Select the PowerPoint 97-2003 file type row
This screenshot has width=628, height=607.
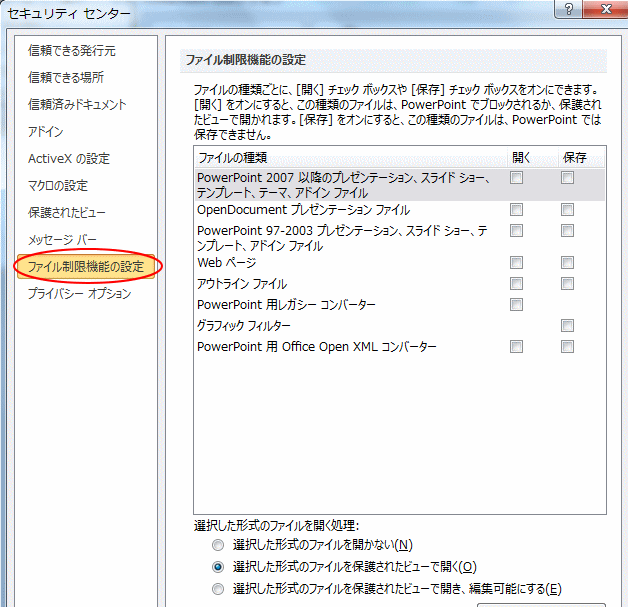pos(400,238)
